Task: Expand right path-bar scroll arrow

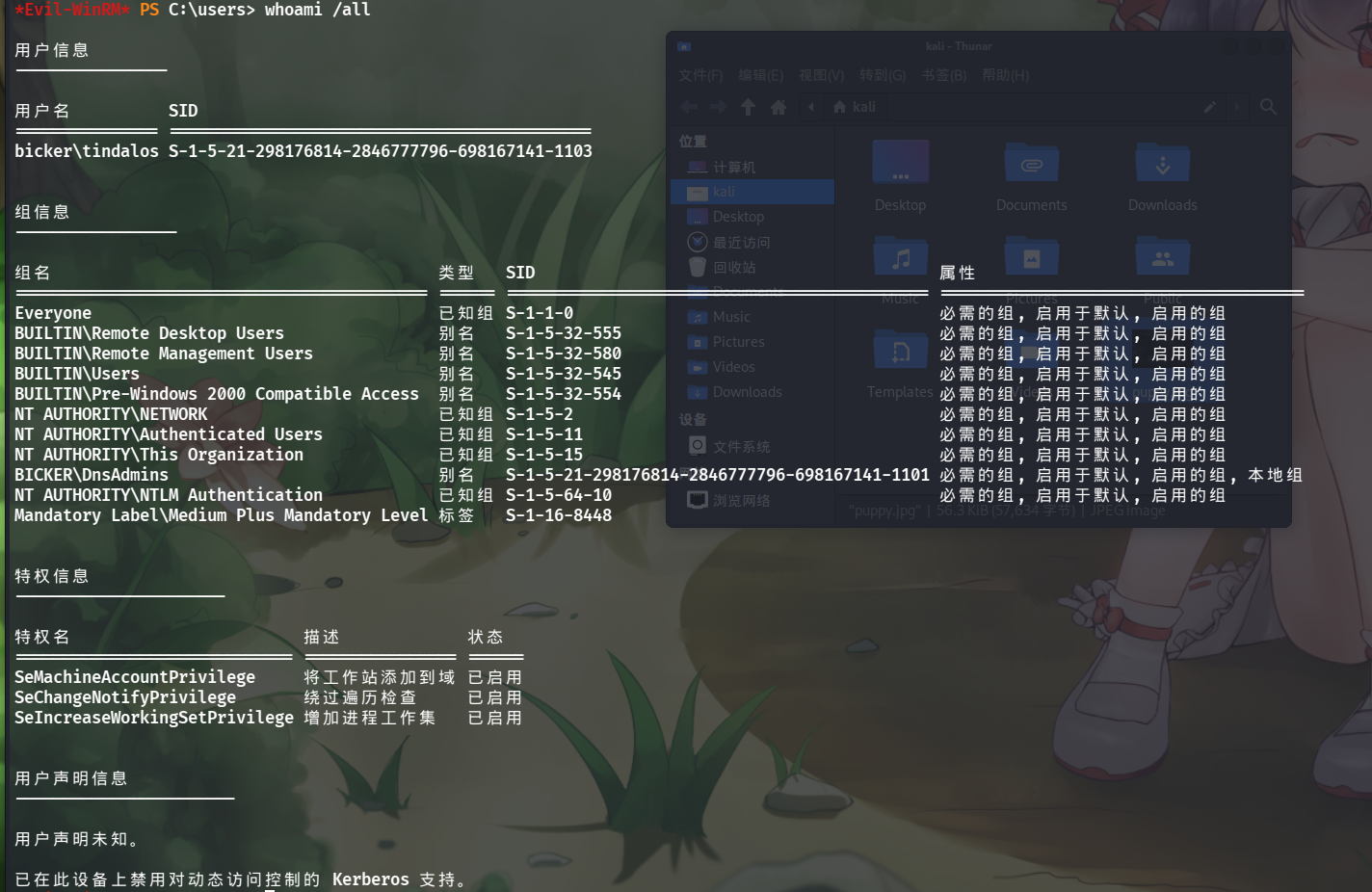Action: click(1237, 107)
